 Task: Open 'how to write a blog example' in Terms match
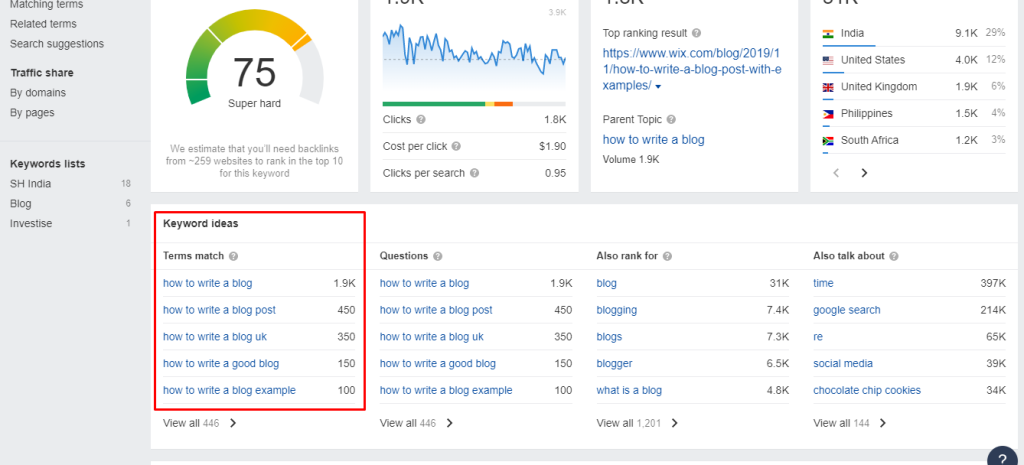coord(229,391)
